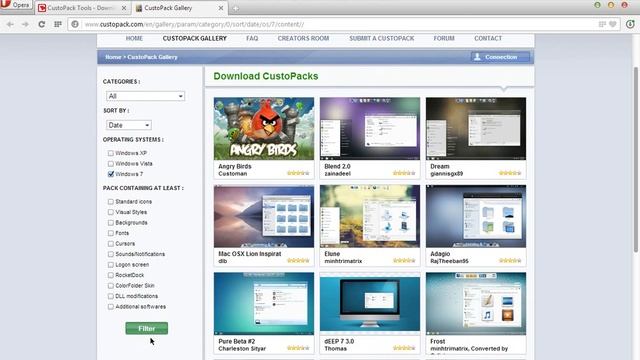This screenshot has height=360, width=640.
Task: Check the Cursors option
Action: pyautogui.click(x=111, y=244)
